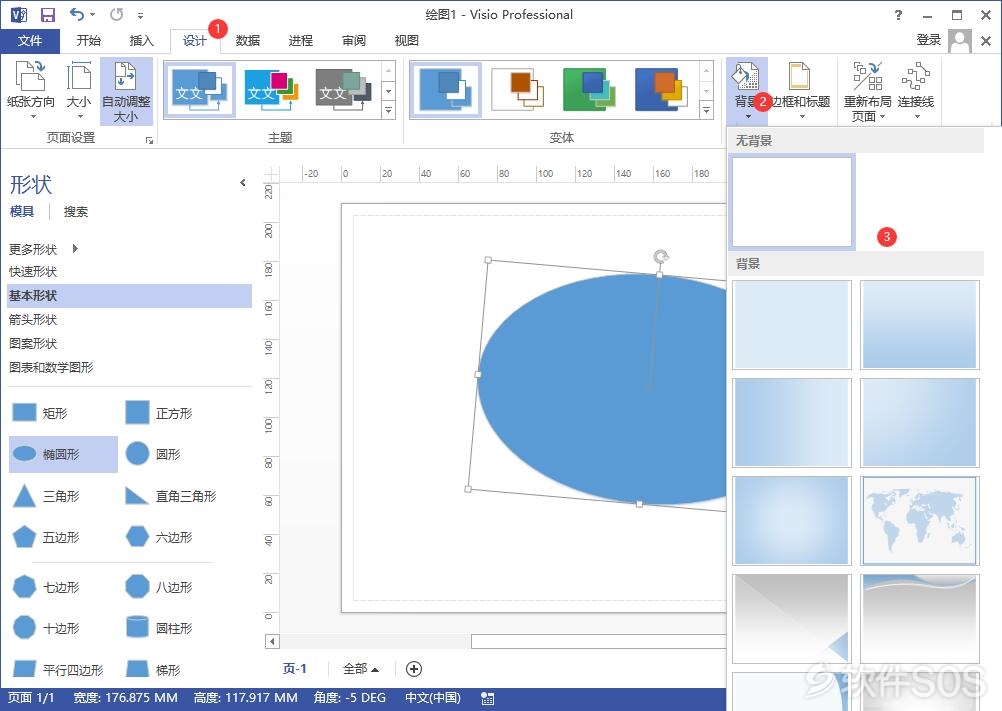1002x711 pixels.
Task: Click the Save icon in quick access toolbar
Action: tap(47, 15)
